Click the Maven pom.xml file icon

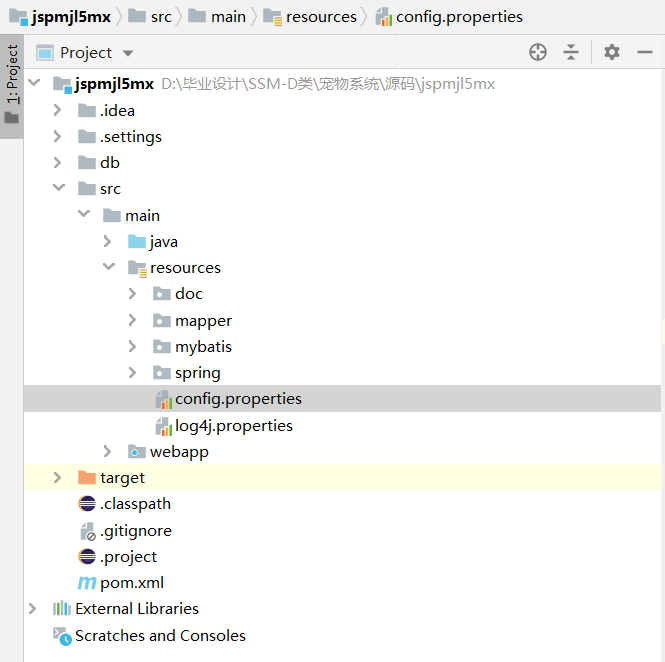click(x=87, y=583)
